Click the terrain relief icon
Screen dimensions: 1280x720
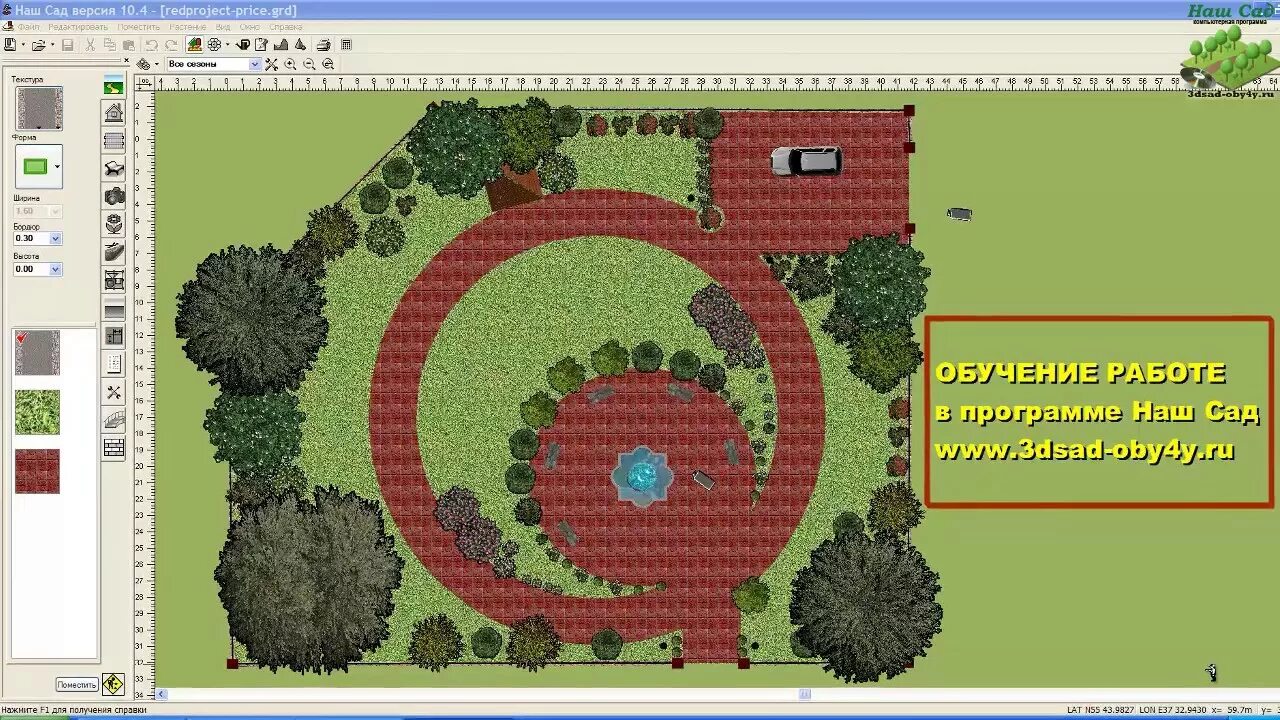pyautogui.click(x=281, y=45)
